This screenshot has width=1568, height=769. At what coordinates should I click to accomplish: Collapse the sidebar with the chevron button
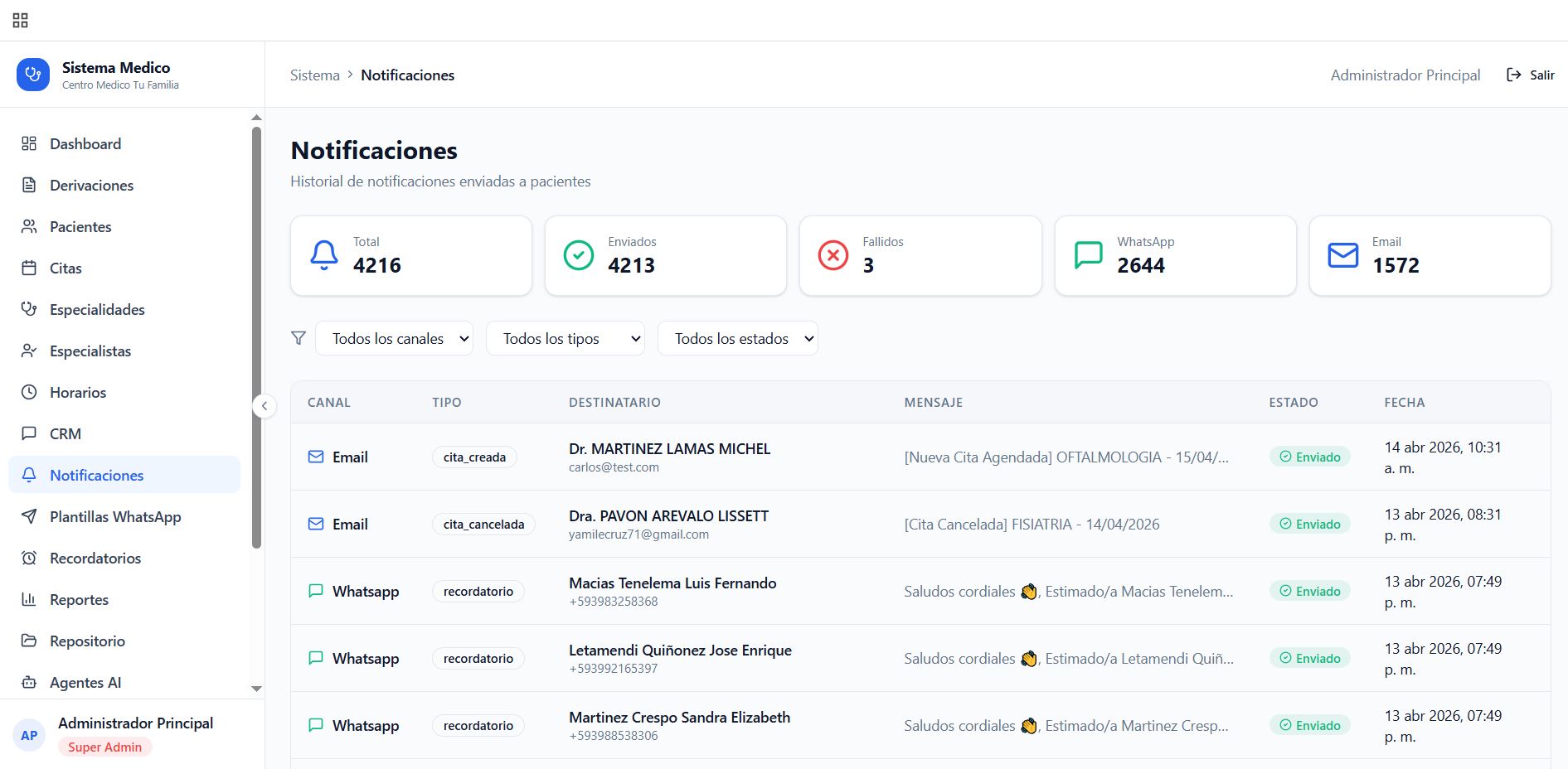[264, 406]
